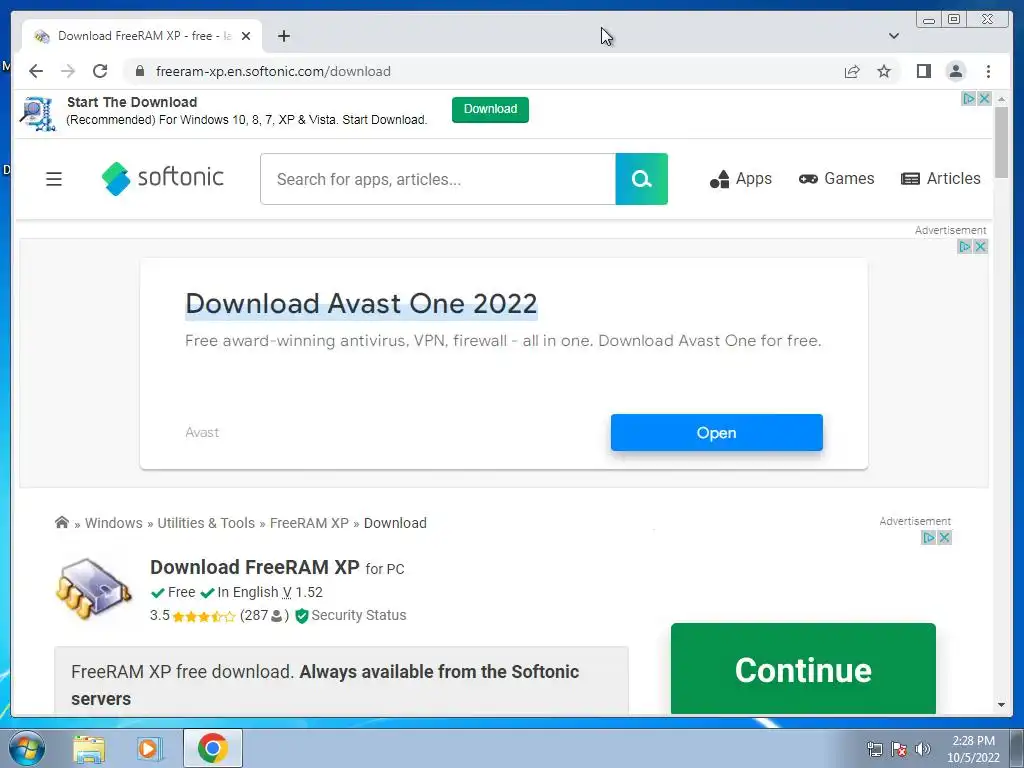Launch Windows Media Player from taskbar
Screen dimensions: 1024x768
[x=149, y=748]
